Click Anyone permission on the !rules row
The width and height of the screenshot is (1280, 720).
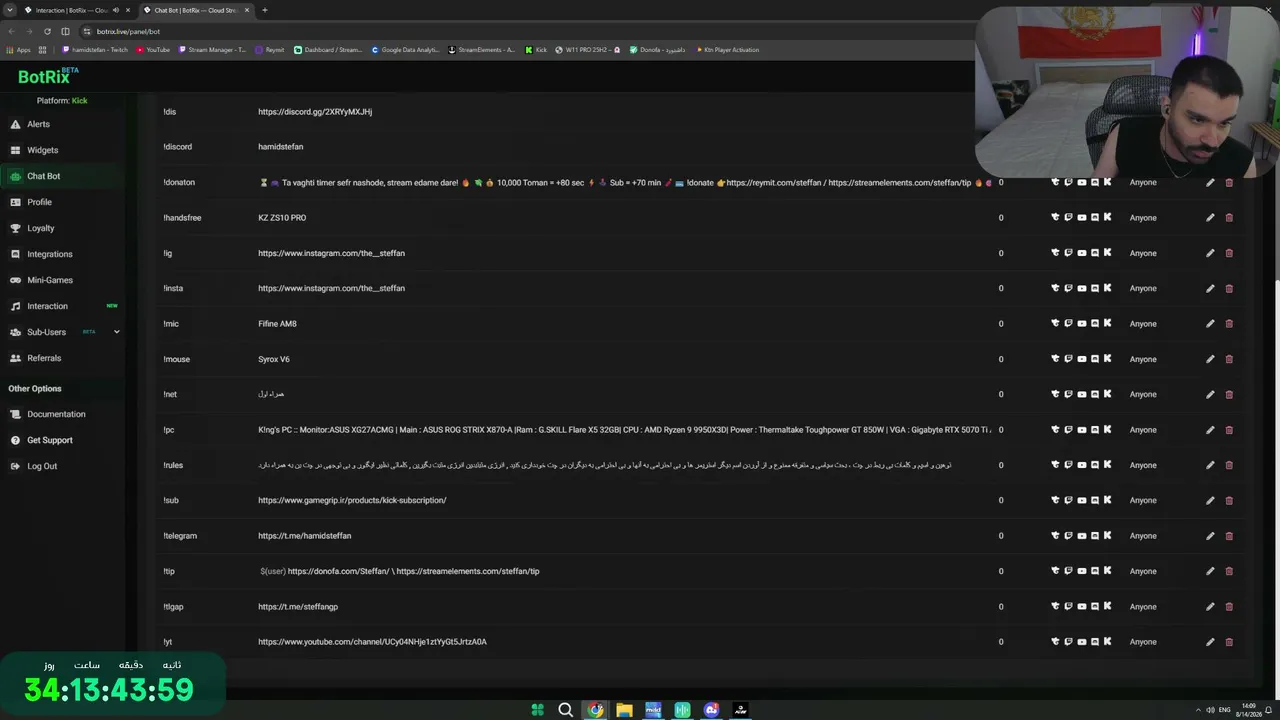(1143, 465)
